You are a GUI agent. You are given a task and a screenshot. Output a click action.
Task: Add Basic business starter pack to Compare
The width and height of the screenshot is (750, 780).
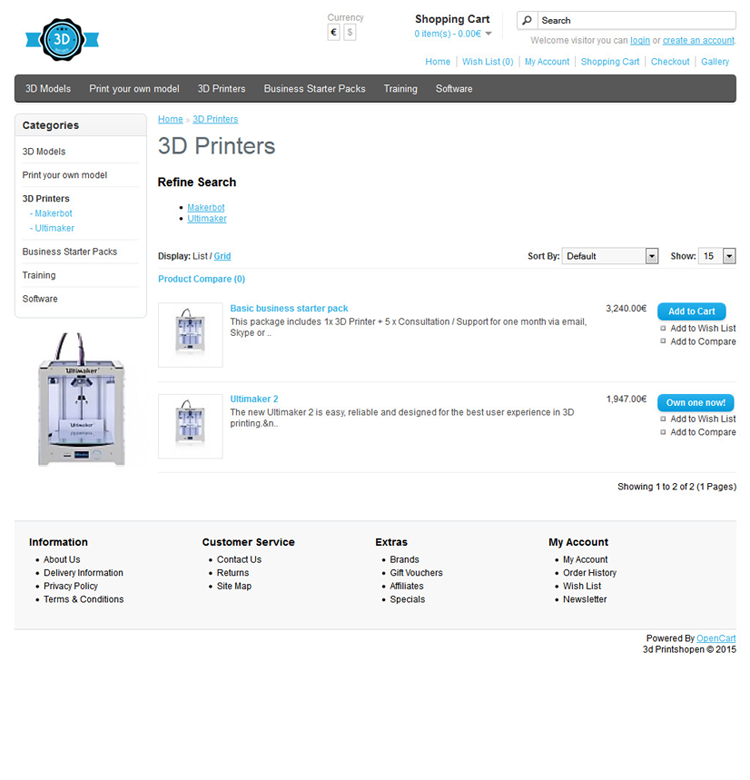[x=703, y=342]
